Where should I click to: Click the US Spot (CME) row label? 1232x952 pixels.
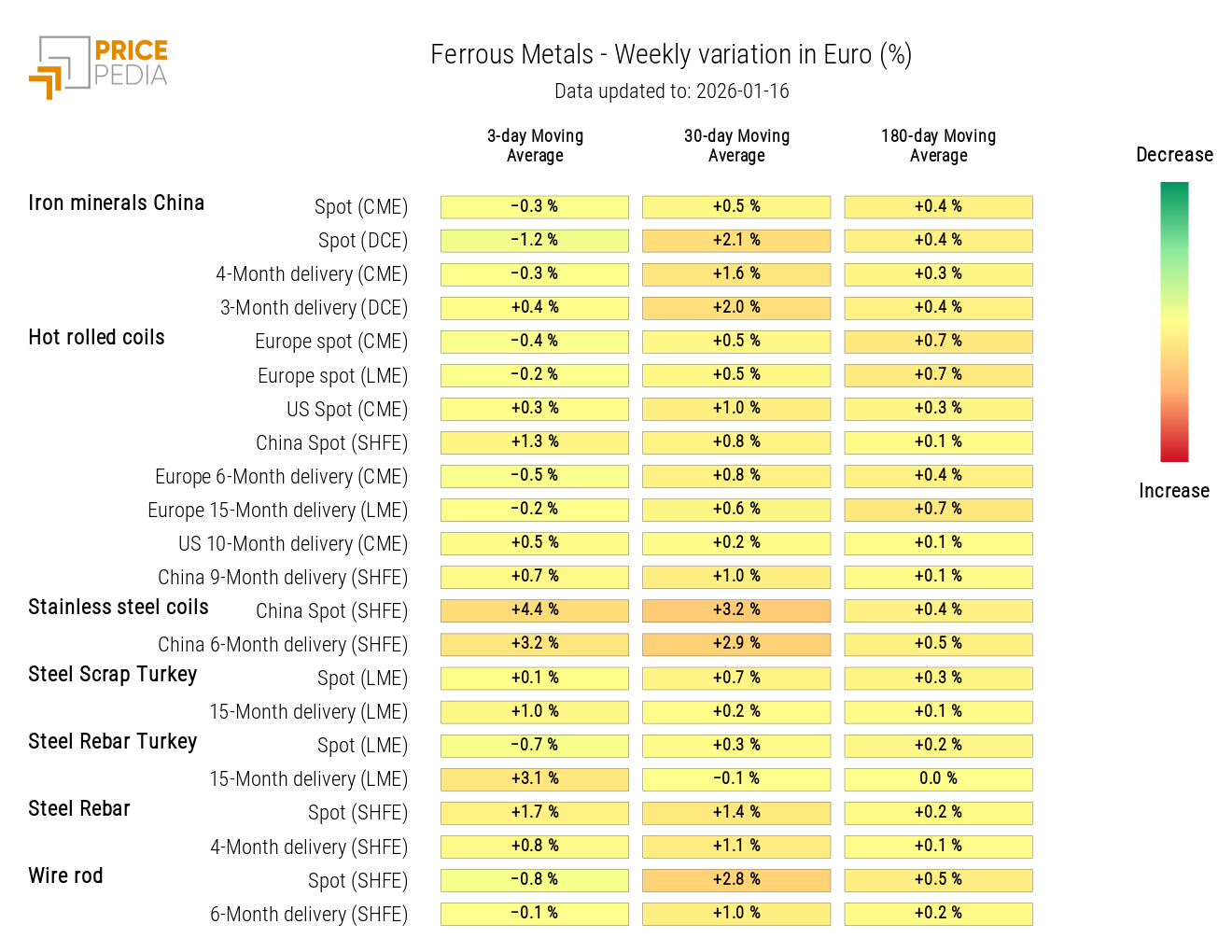tap(346, 410)
